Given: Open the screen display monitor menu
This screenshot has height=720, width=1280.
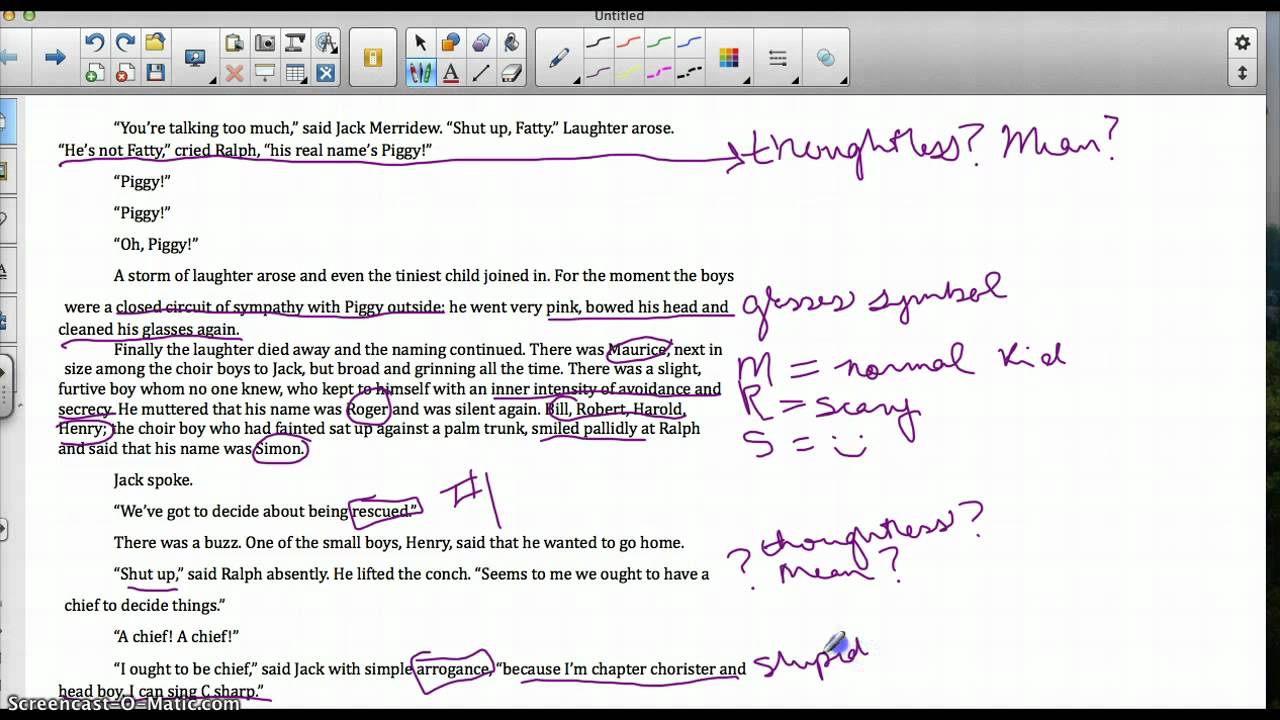Looking at the screenshot, I should coord(196,58).
